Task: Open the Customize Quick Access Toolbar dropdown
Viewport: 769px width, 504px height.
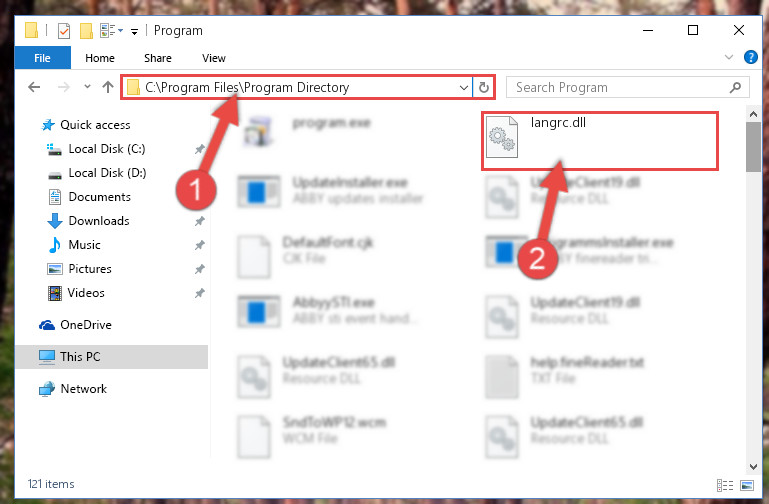Action: pyautogui.click(x=134, y=32)
